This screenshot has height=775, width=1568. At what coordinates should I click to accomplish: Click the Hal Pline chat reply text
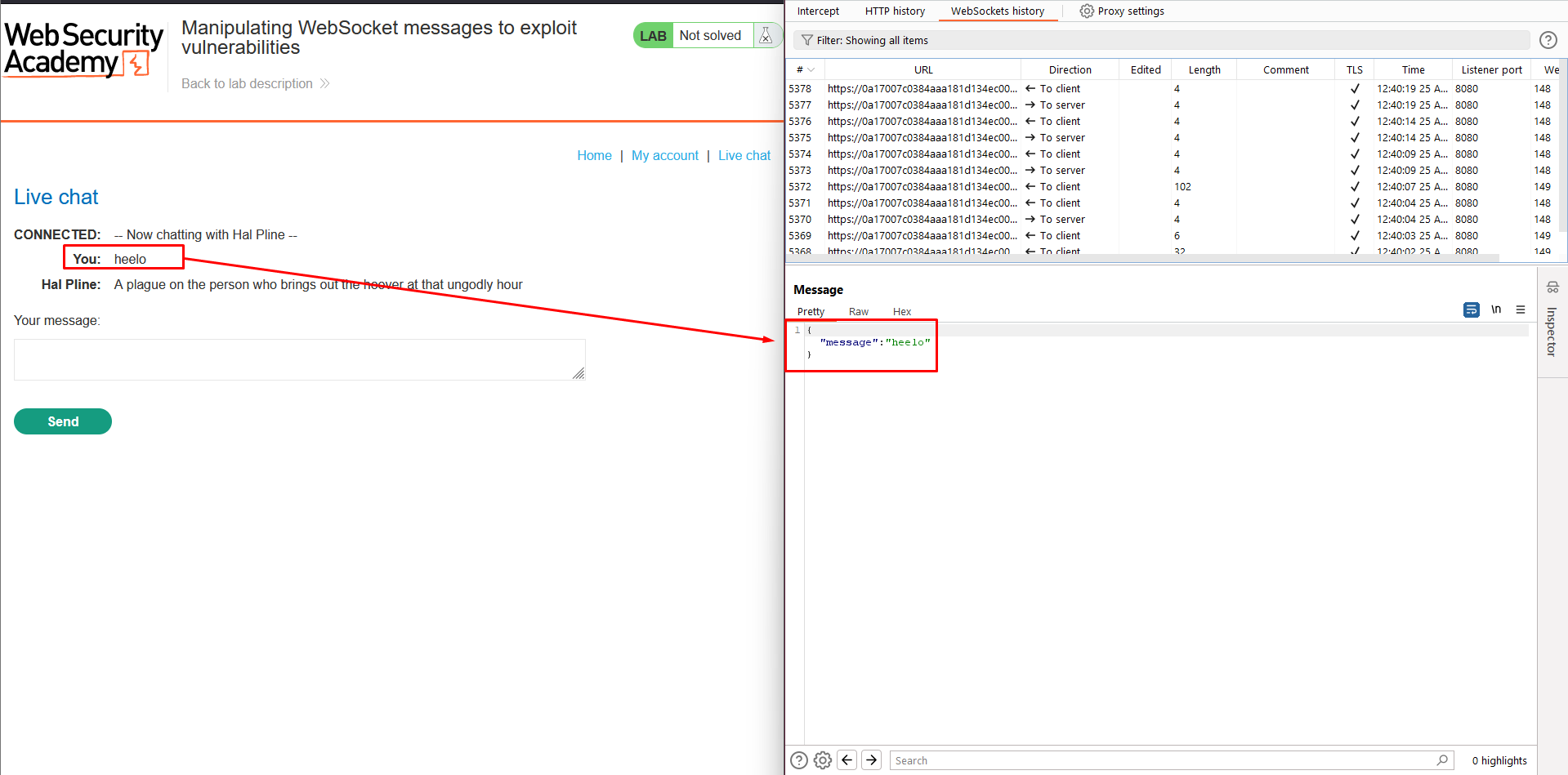[x=318, y=284]
